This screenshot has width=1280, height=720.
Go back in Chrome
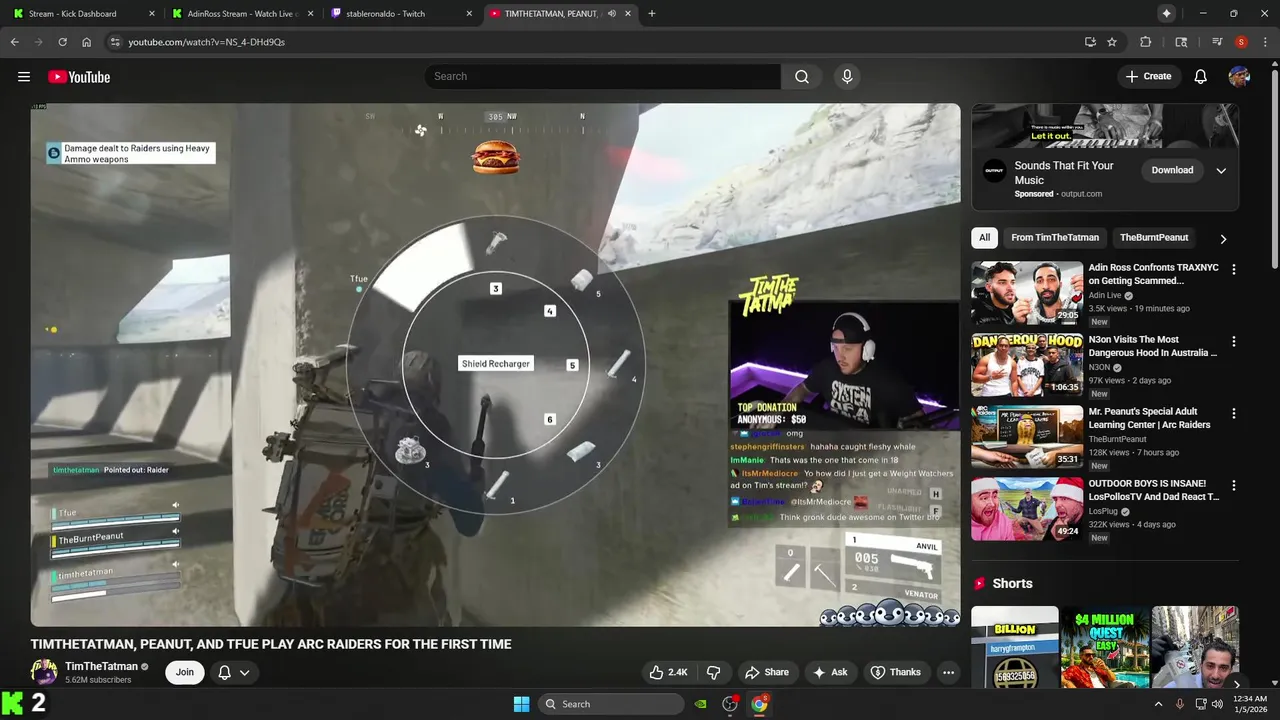click(x=14, y=42)
